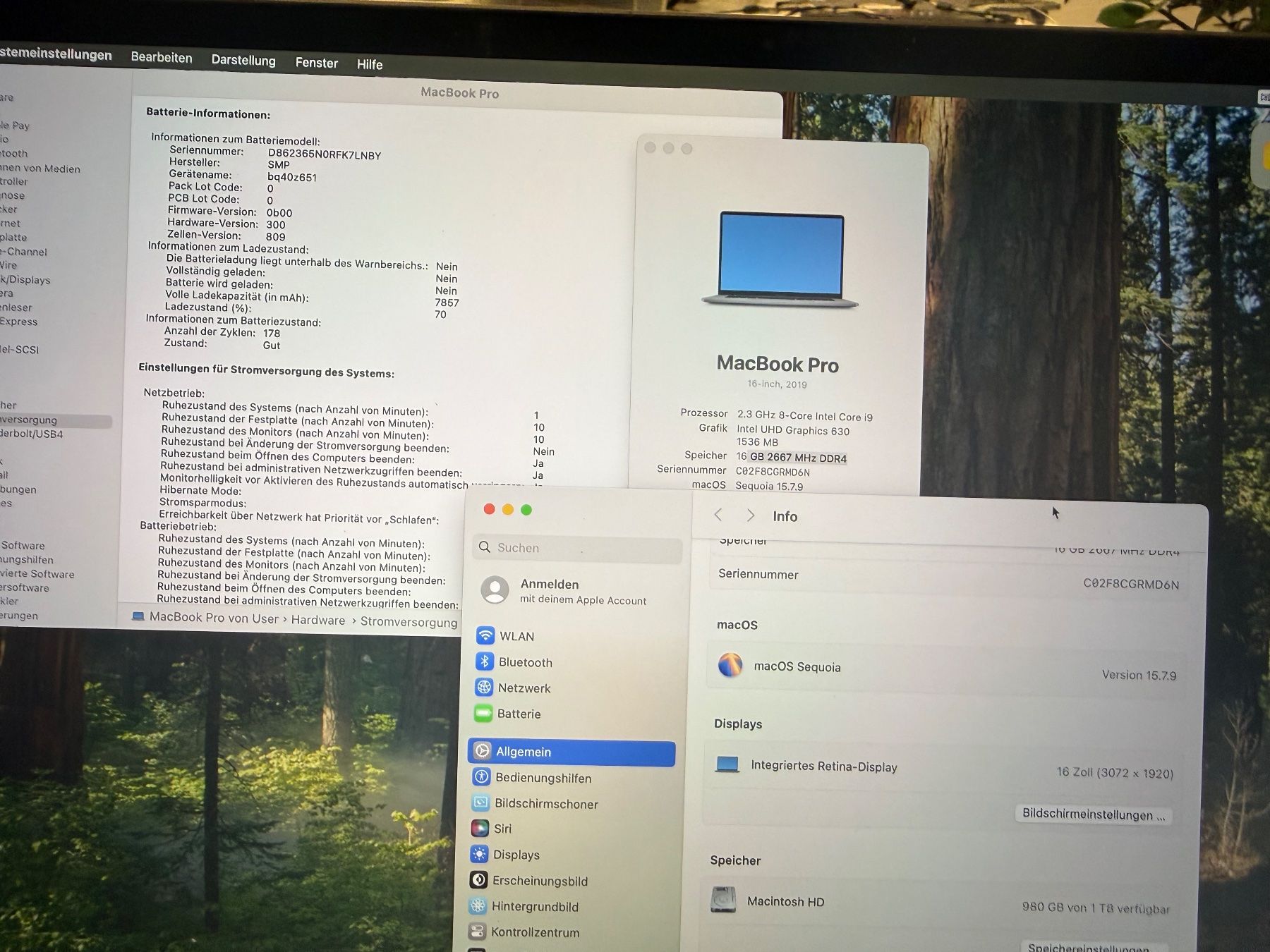Go back with the left chevron in Info
This screenshot has width=1270, height=952.
pos(718,515)
